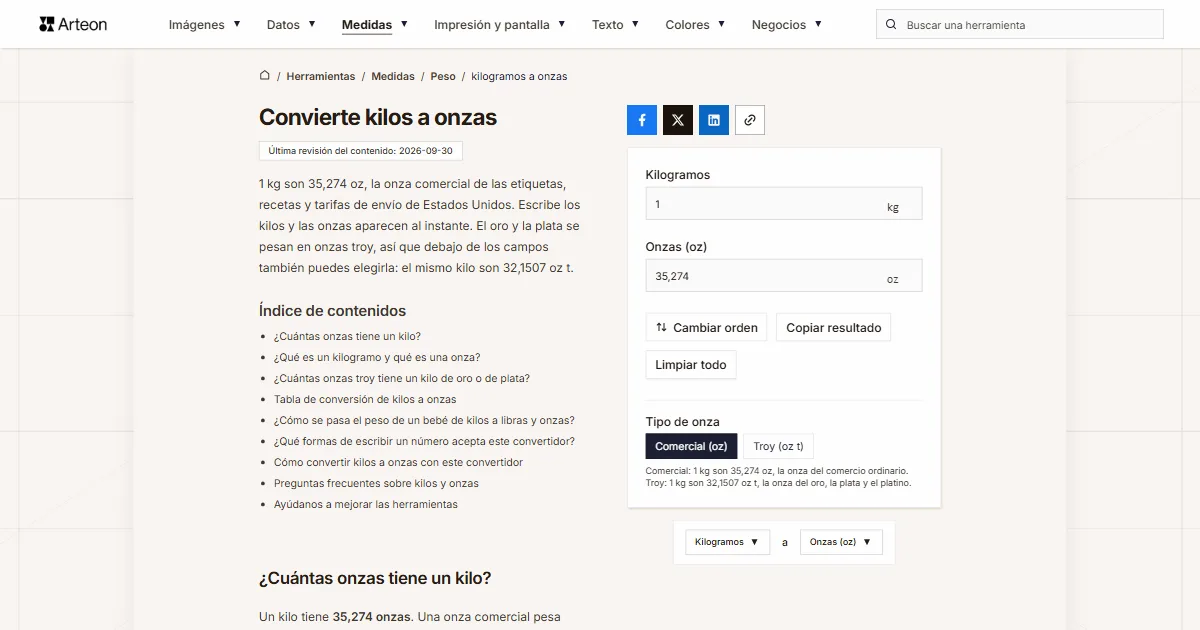Click the search magnifier icon
This screenshot has height=630, width=1200.
click(x=892, y=25)
